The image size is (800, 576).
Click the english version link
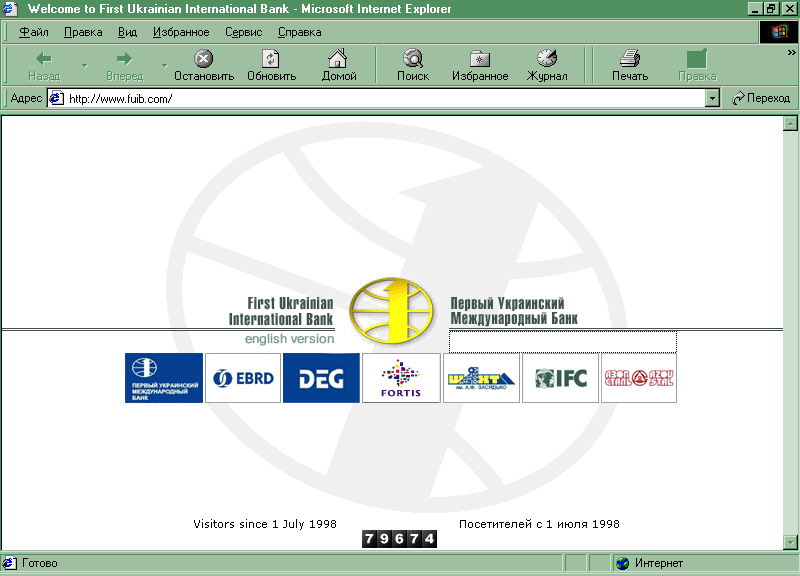click(x=289, y=339)
